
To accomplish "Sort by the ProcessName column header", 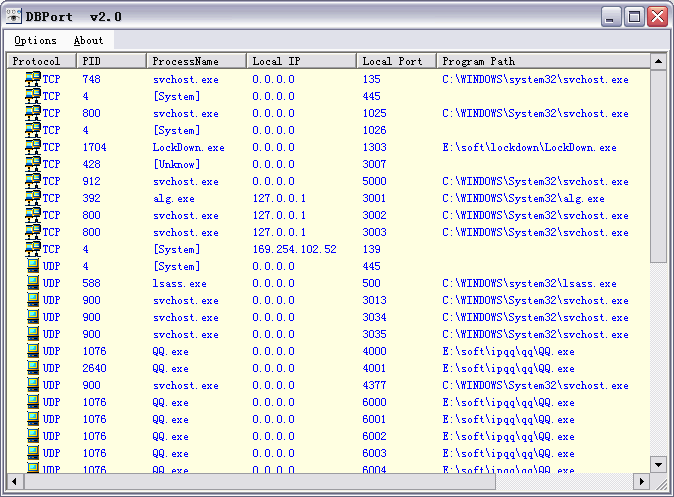I will (x=196, y=61).
